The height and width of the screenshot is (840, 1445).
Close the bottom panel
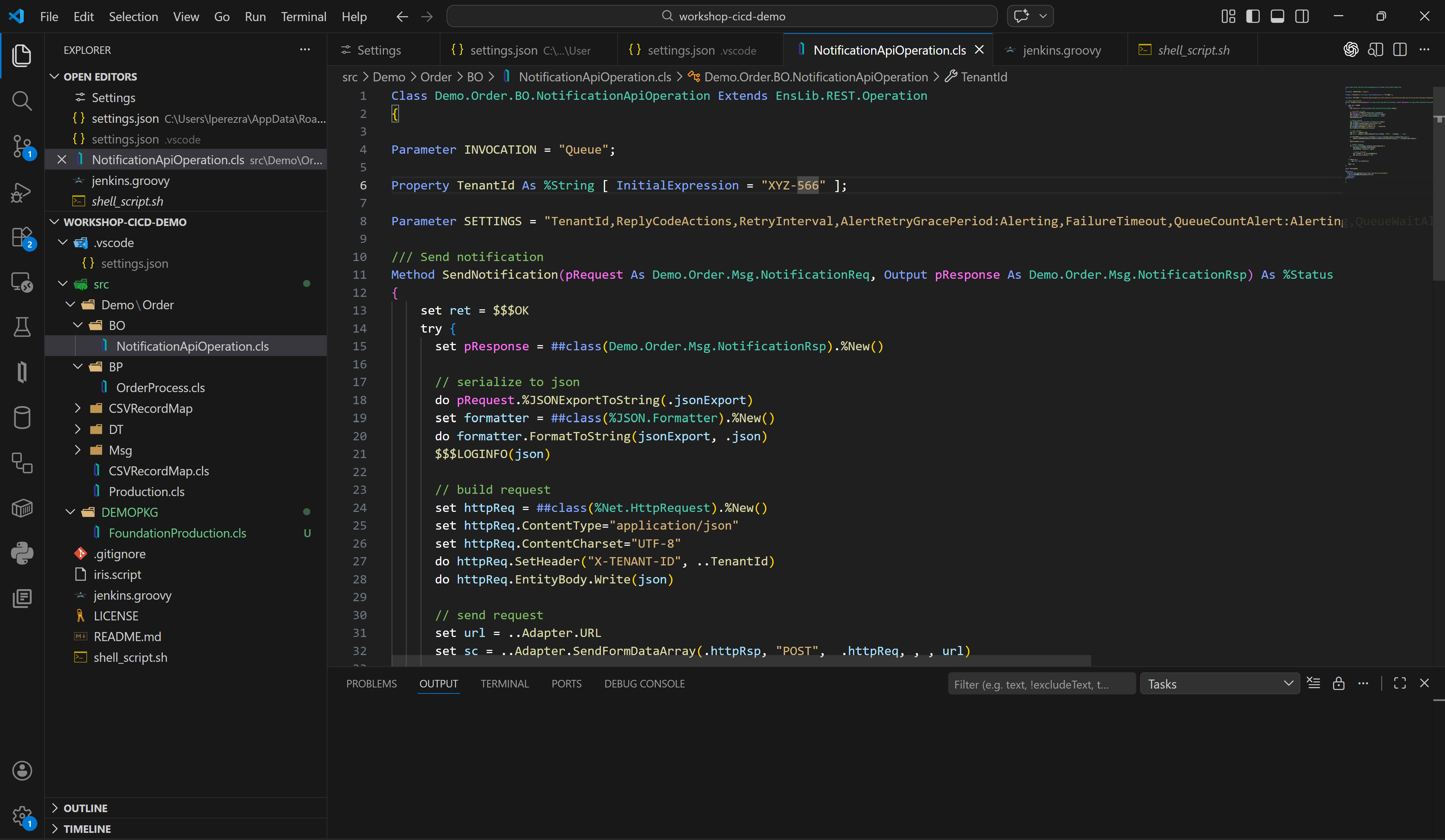(x=1424, y=683)
